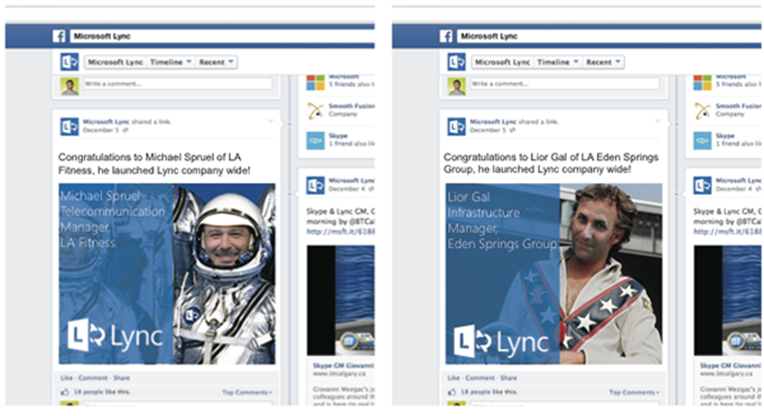Click Smooth Fusion page name, Michael Spruel screenshot
Viewport: 764px width, 416px height.
coord(351,106)
